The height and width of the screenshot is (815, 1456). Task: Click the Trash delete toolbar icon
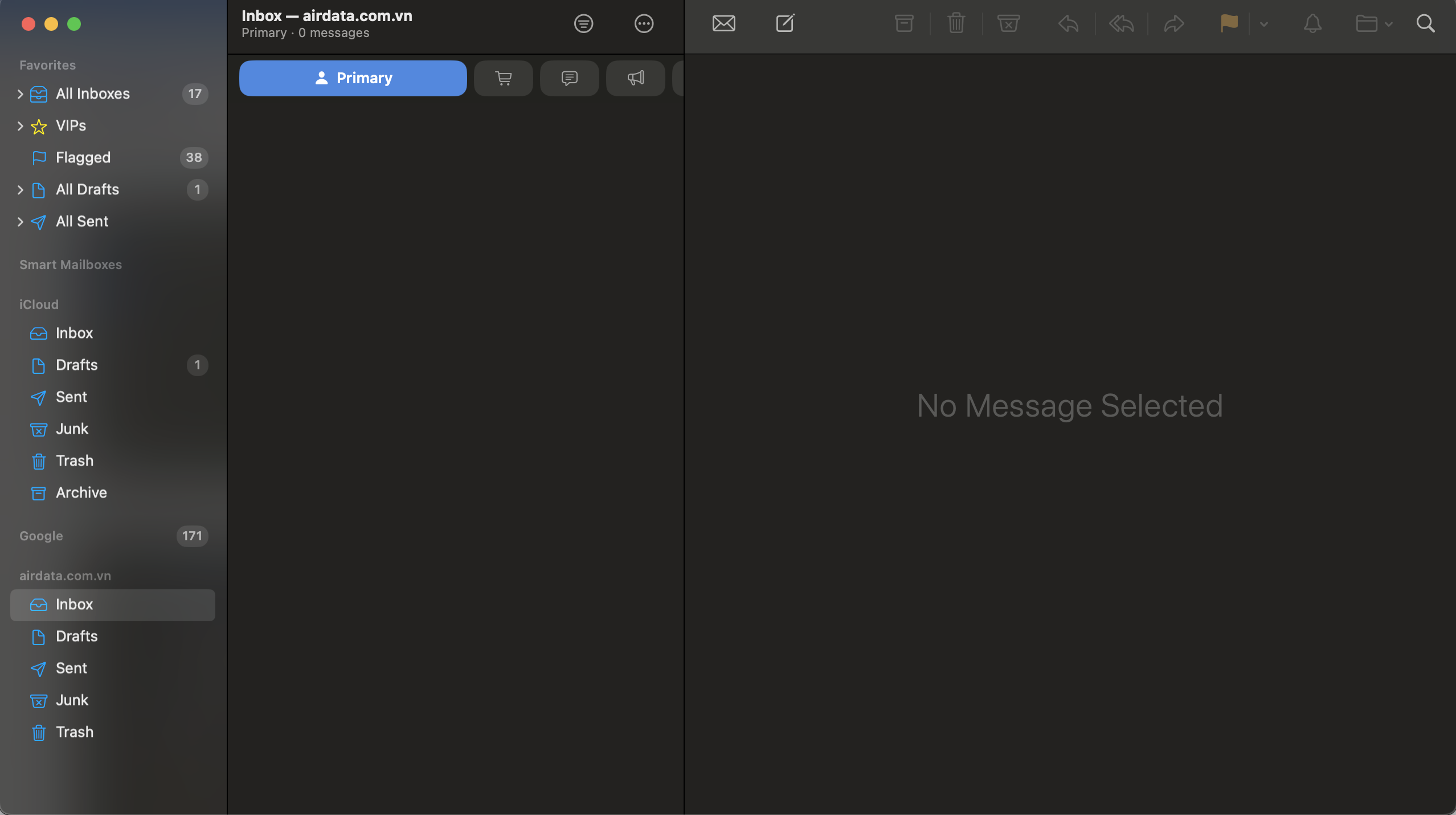956,24
